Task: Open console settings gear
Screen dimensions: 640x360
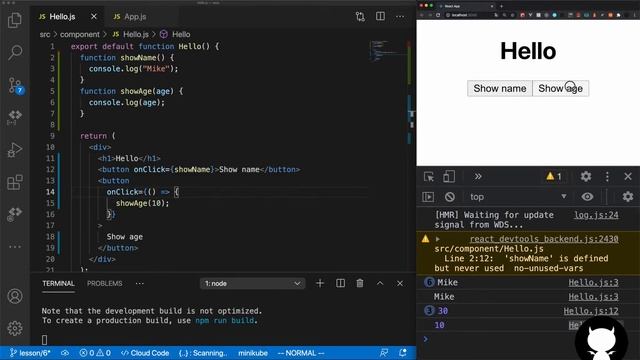Action: (x=628, y=197)
